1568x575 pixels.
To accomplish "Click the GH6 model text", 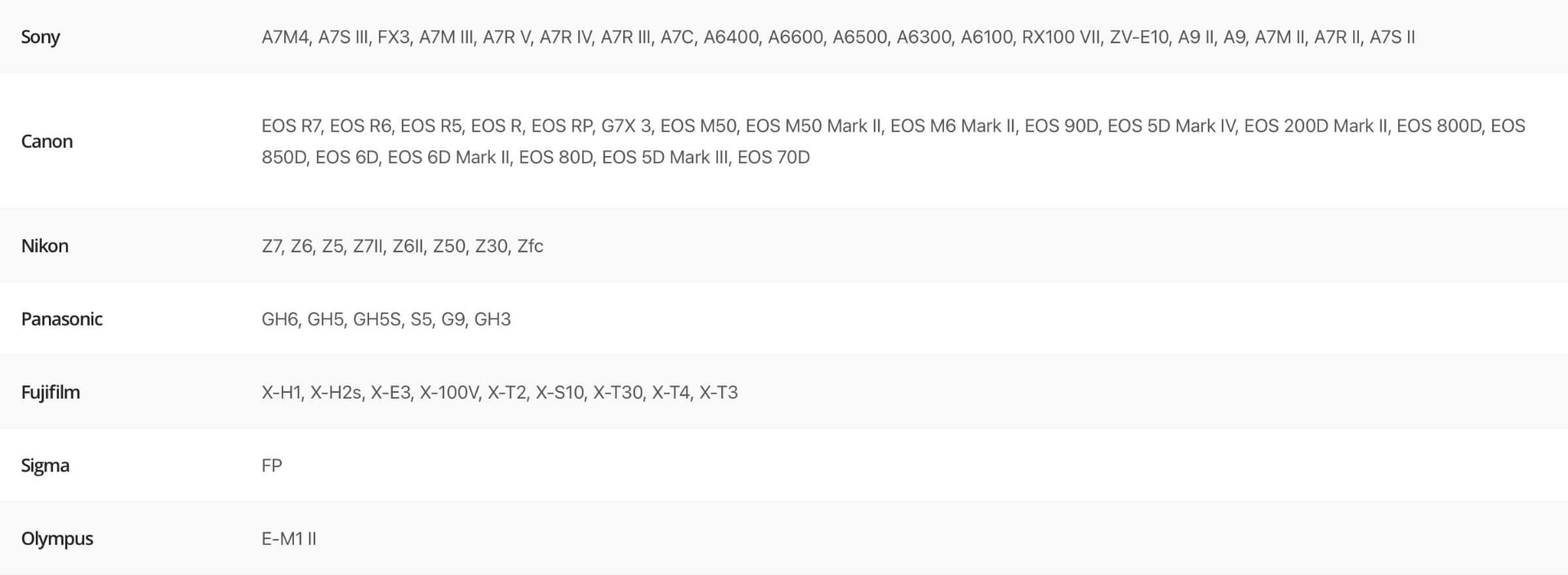I will [x=279, y=319].
